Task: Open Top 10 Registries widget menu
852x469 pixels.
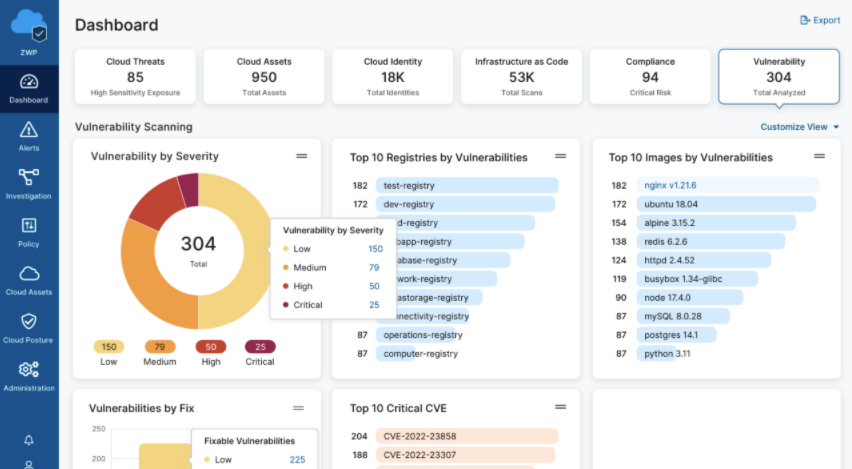Action: 560,156
